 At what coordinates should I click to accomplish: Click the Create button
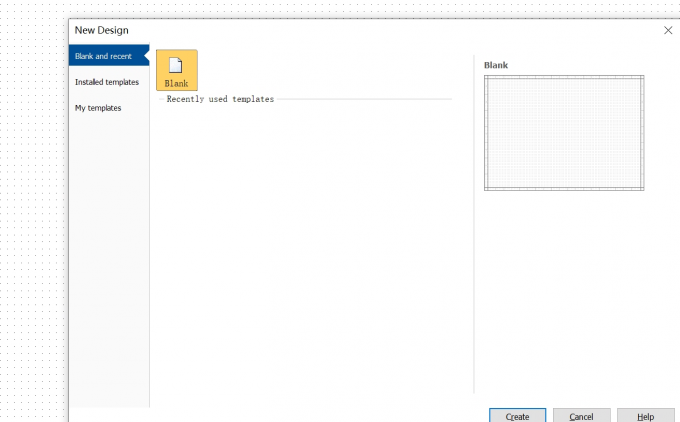pyautogui.click(x=517, y=416)
